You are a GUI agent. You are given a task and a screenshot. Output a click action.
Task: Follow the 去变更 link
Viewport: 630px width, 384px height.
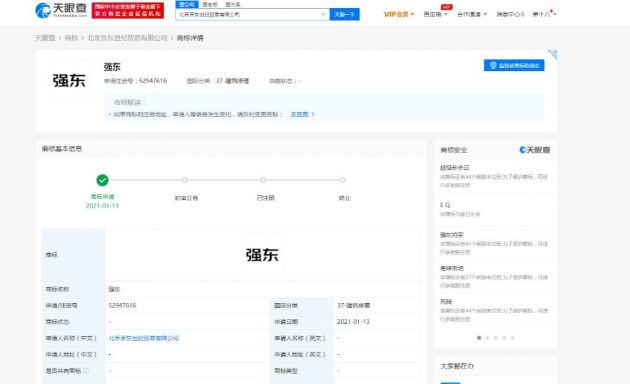point(303,114)
